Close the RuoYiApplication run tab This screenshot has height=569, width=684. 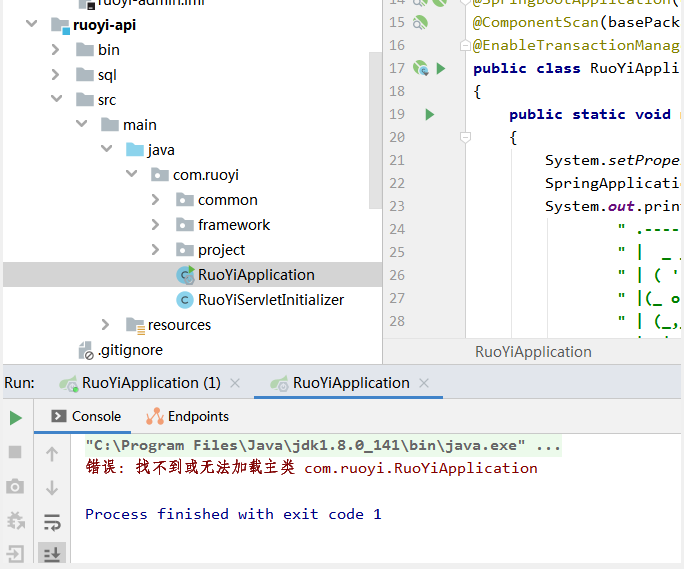coord(424,383)
